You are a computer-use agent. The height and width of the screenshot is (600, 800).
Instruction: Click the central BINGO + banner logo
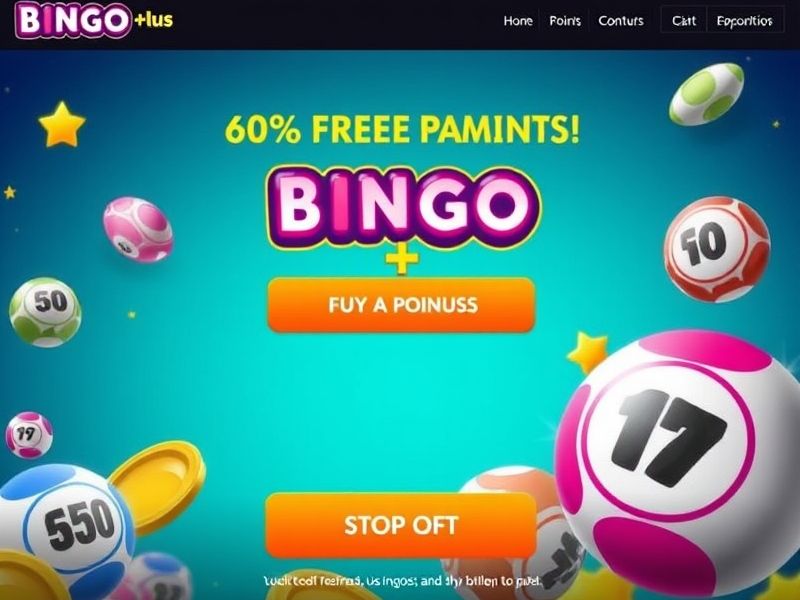(x=403, y=218)
